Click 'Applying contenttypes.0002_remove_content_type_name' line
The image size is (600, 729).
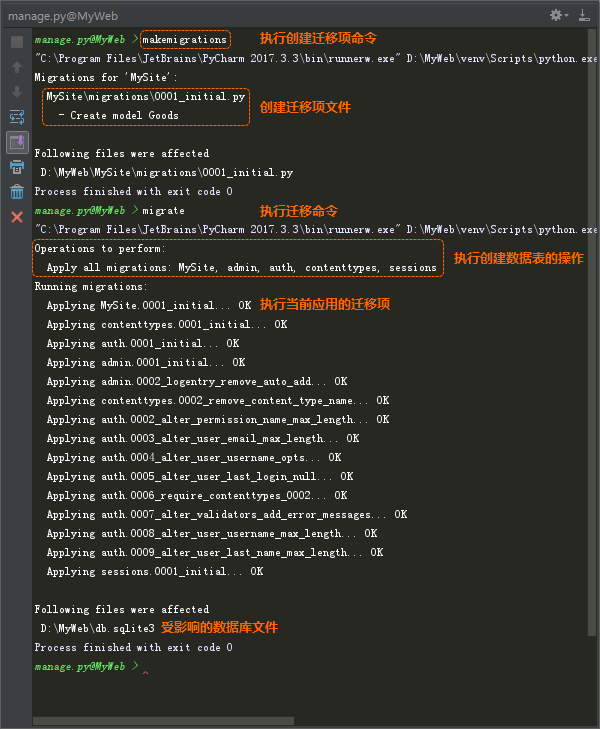coord(218,401)
